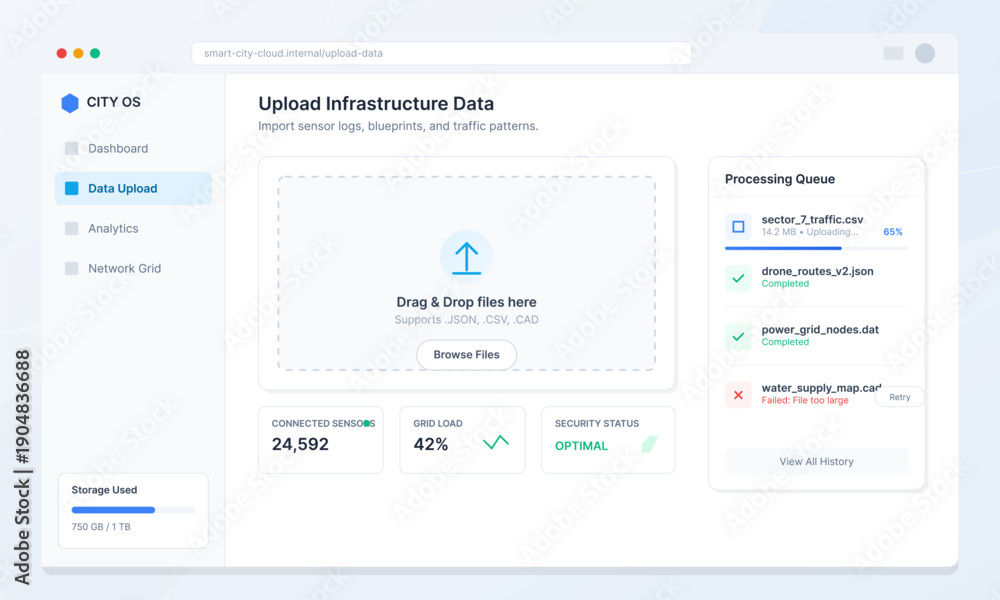Click the green check for drone_routes_v2.json
Image resolution: width=1000 pixels, height=600 pixels.
[738, 278]
